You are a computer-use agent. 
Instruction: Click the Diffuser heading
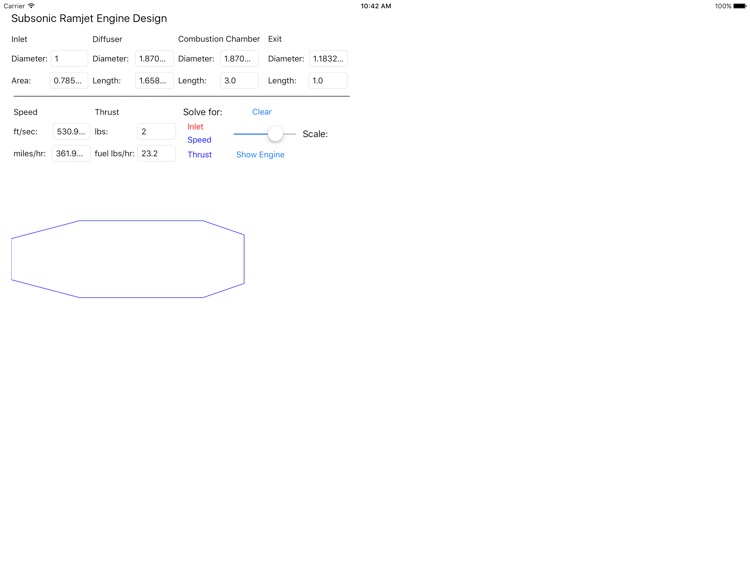[x=107, y=39]
